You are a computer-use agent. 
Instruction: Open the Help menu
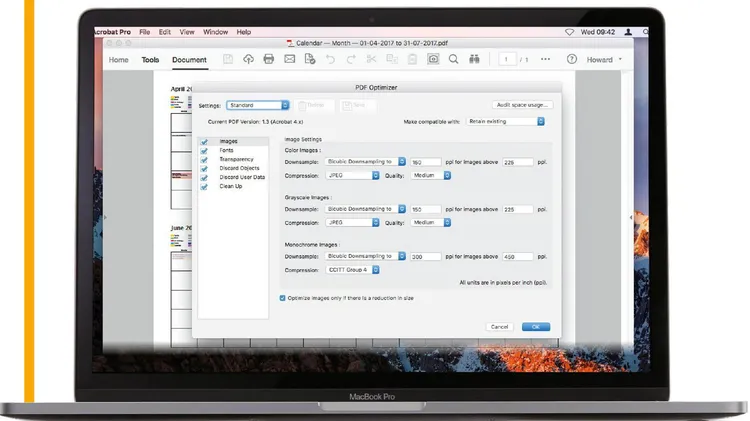click(x=243, y=32)
